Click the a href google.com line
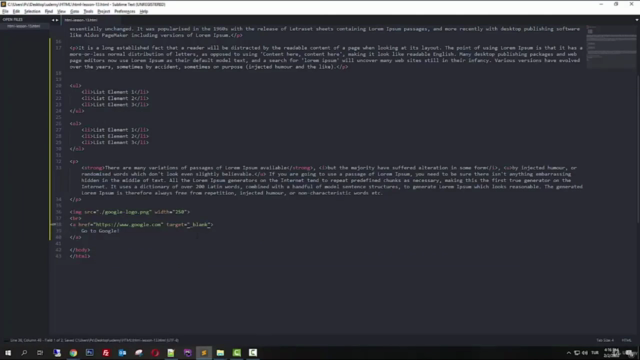Screen dimensions: 640x360 141,224
